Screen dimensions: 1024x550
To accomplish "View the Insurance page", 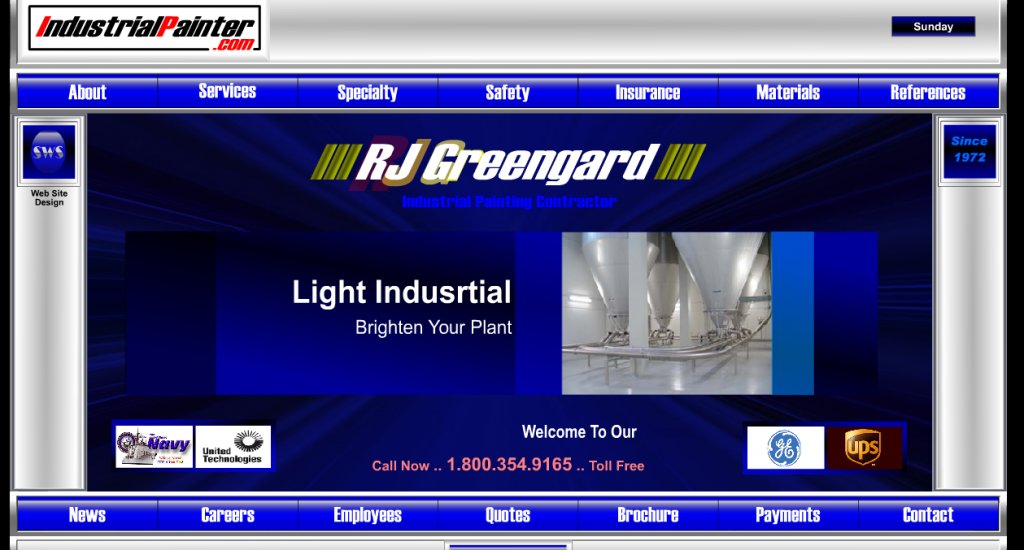I will 648,92.
